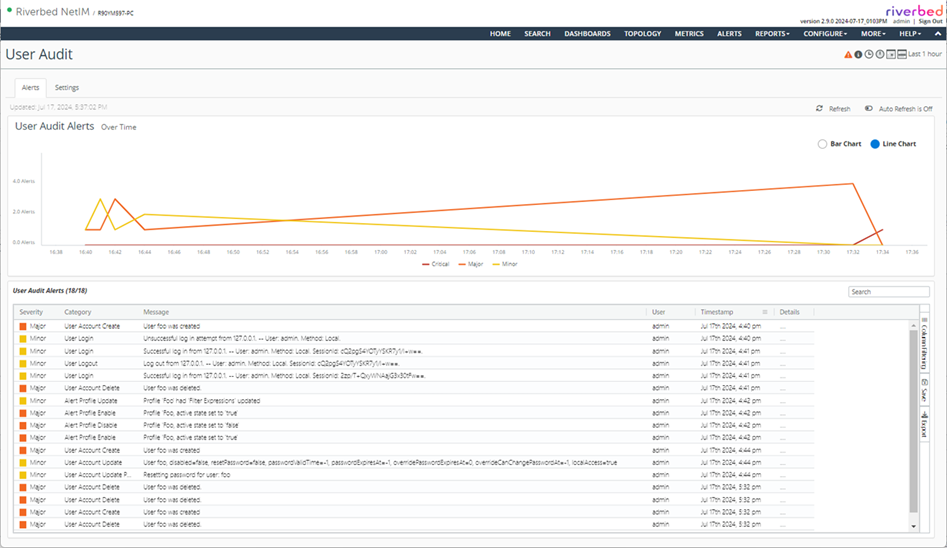
Task: Go to DASHBOARDS in the navigation bar
Action: [x=587, y=34]
